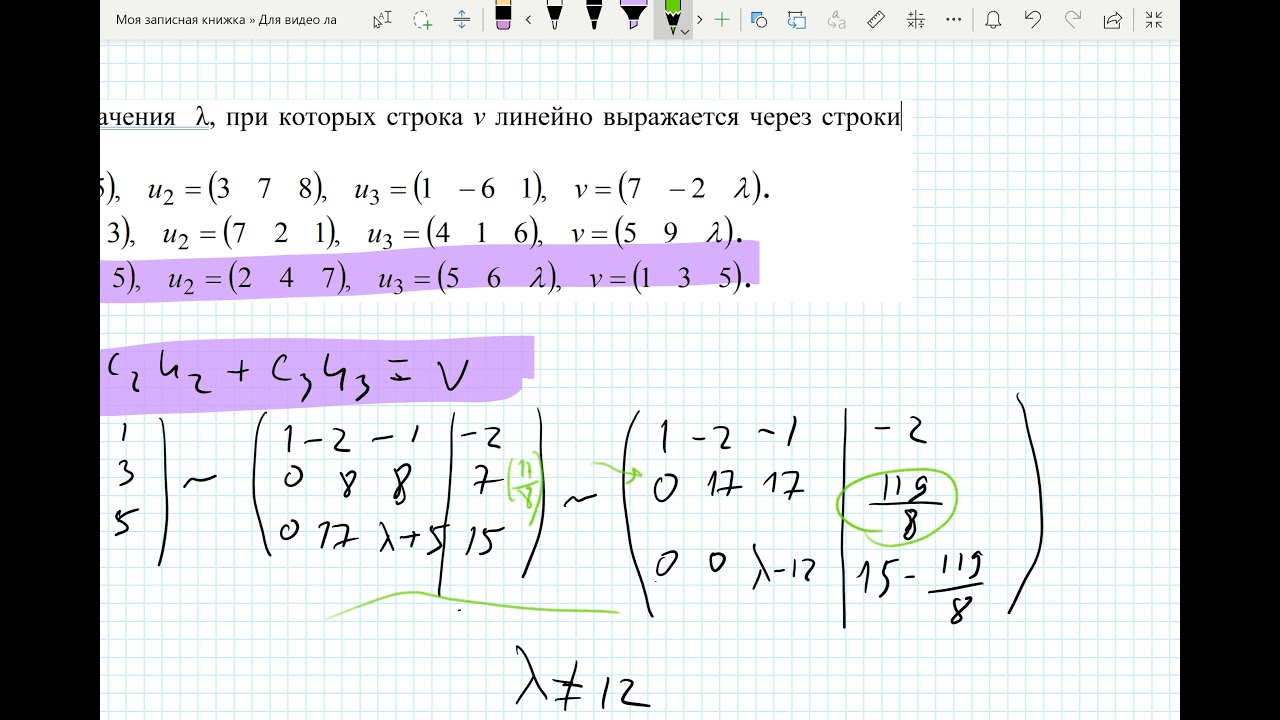Open notifications bell
The width and height of the screenshot is (1280, 720).
[993, 19]
